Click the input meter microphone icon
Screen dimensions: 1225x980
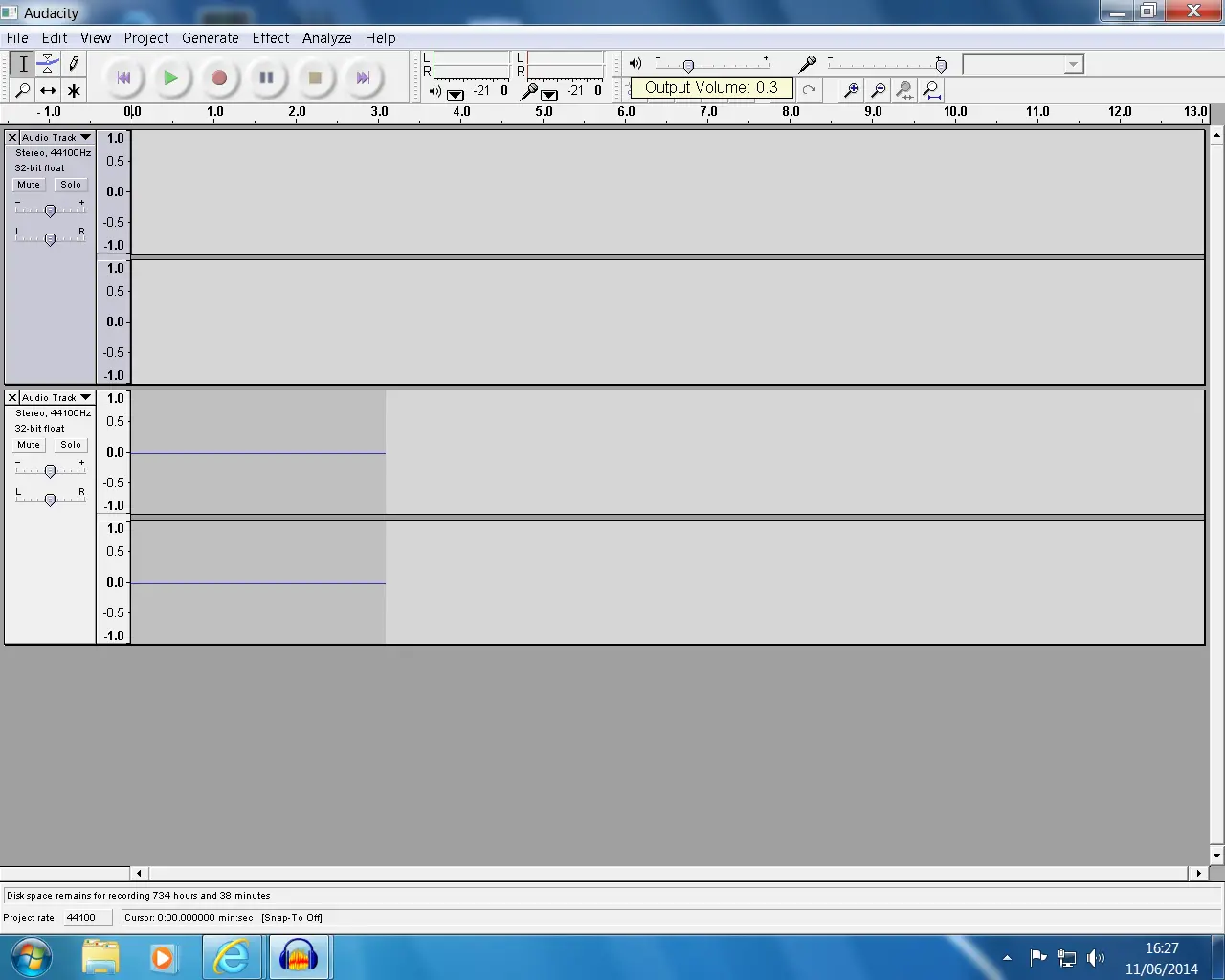(528, 92)
